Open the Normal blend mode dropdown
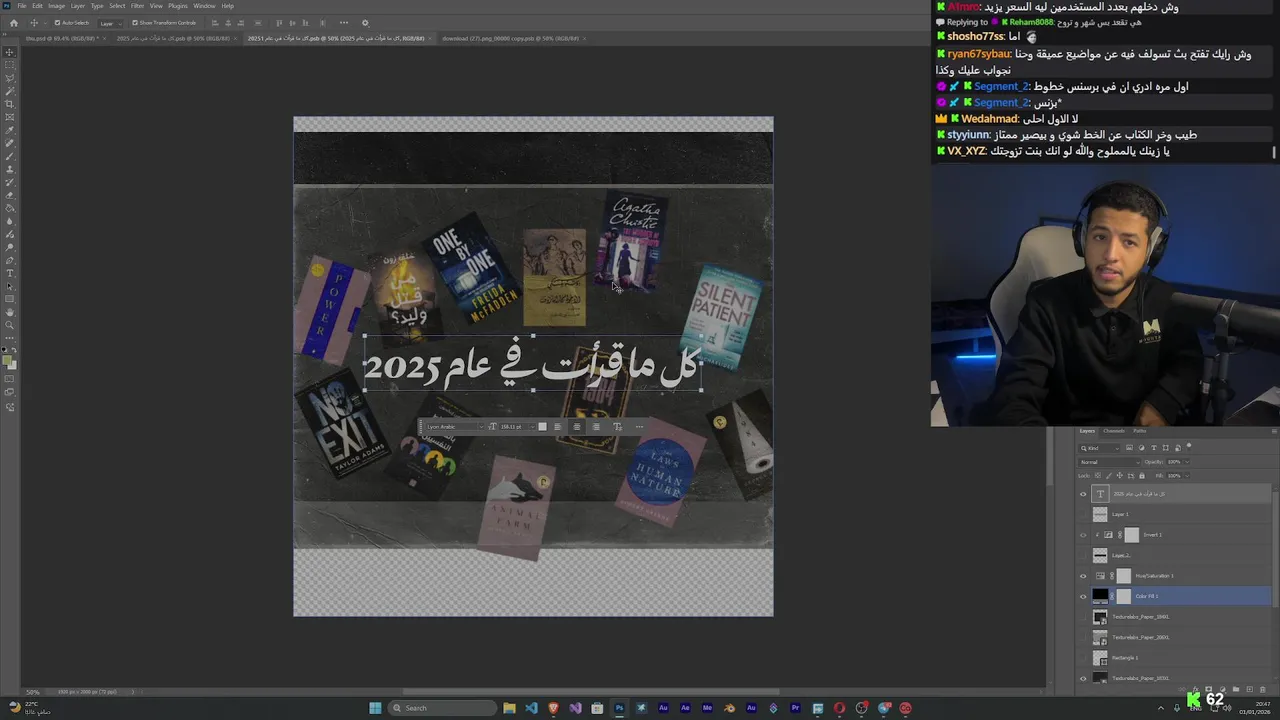Image resolution: width=1280 pixels, height=720 pixels. point(1109,462)
